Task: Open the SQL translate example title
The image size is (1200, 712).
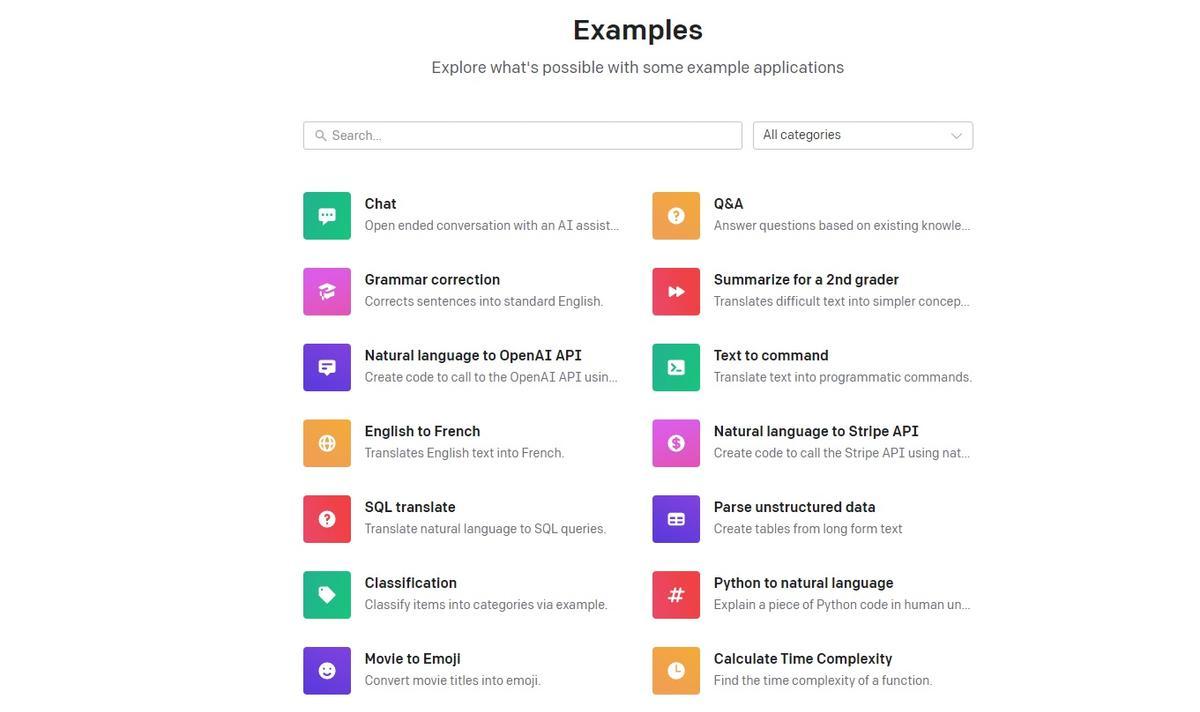Action: [410, 508]
